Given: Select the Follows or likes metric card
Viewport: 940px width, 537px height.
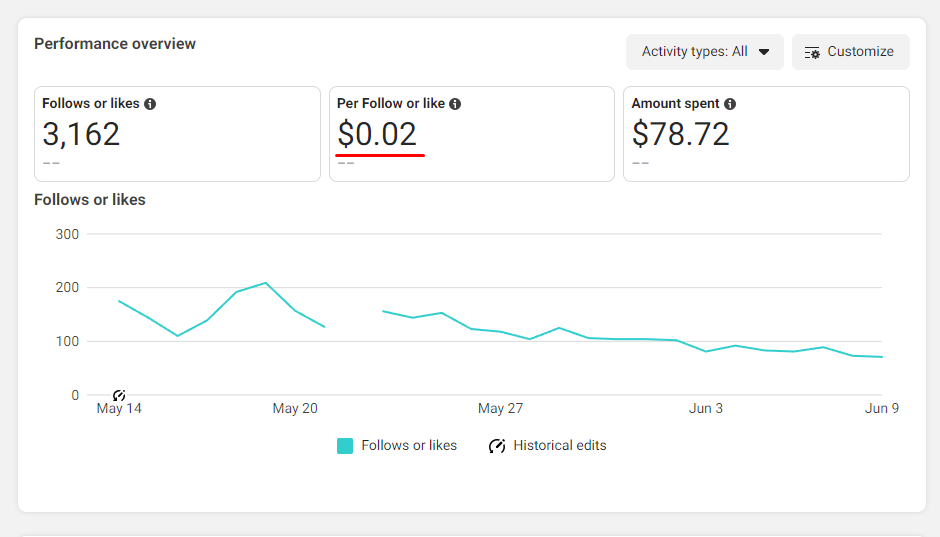Looking at the screenshot, I should coord(177,134).
